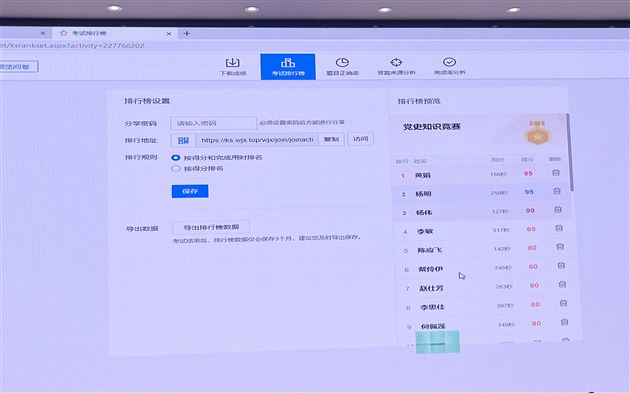Delete the rank 3 杨伟 entry
The image size is (630, 393).
coord(558,209)
